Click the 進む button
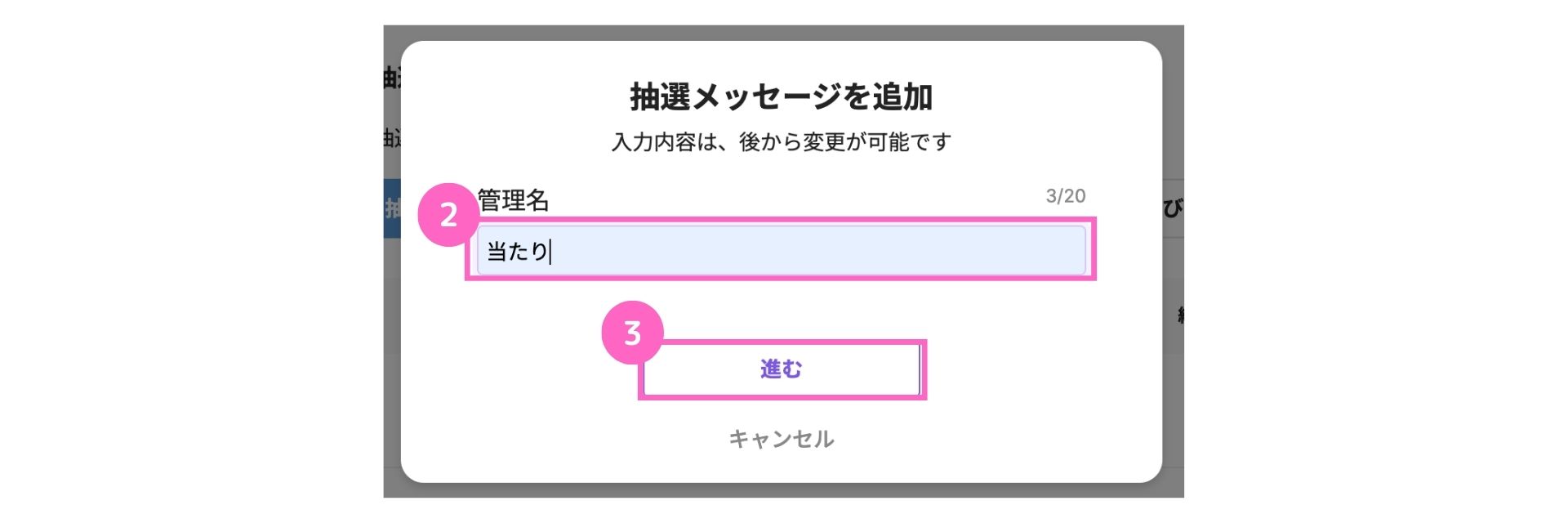Image resolution: width=1568 pixels, height=523 pixels. click(782, 369)
